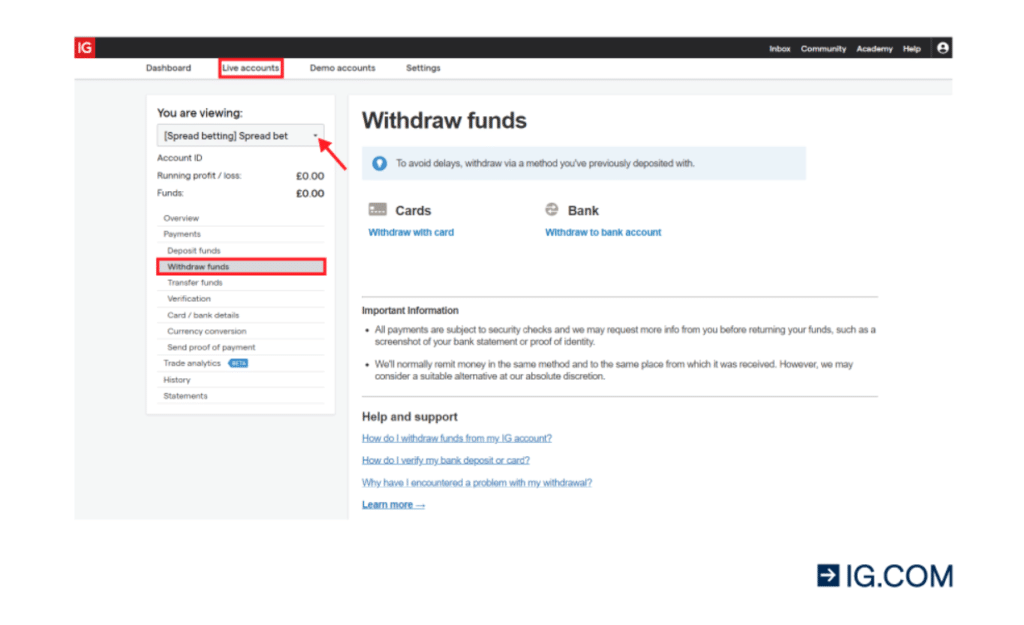The height and width of the screenshot is (625, 1024).
Task: Open Card / bank details in sidebar
Action: [x=241, y=315]
